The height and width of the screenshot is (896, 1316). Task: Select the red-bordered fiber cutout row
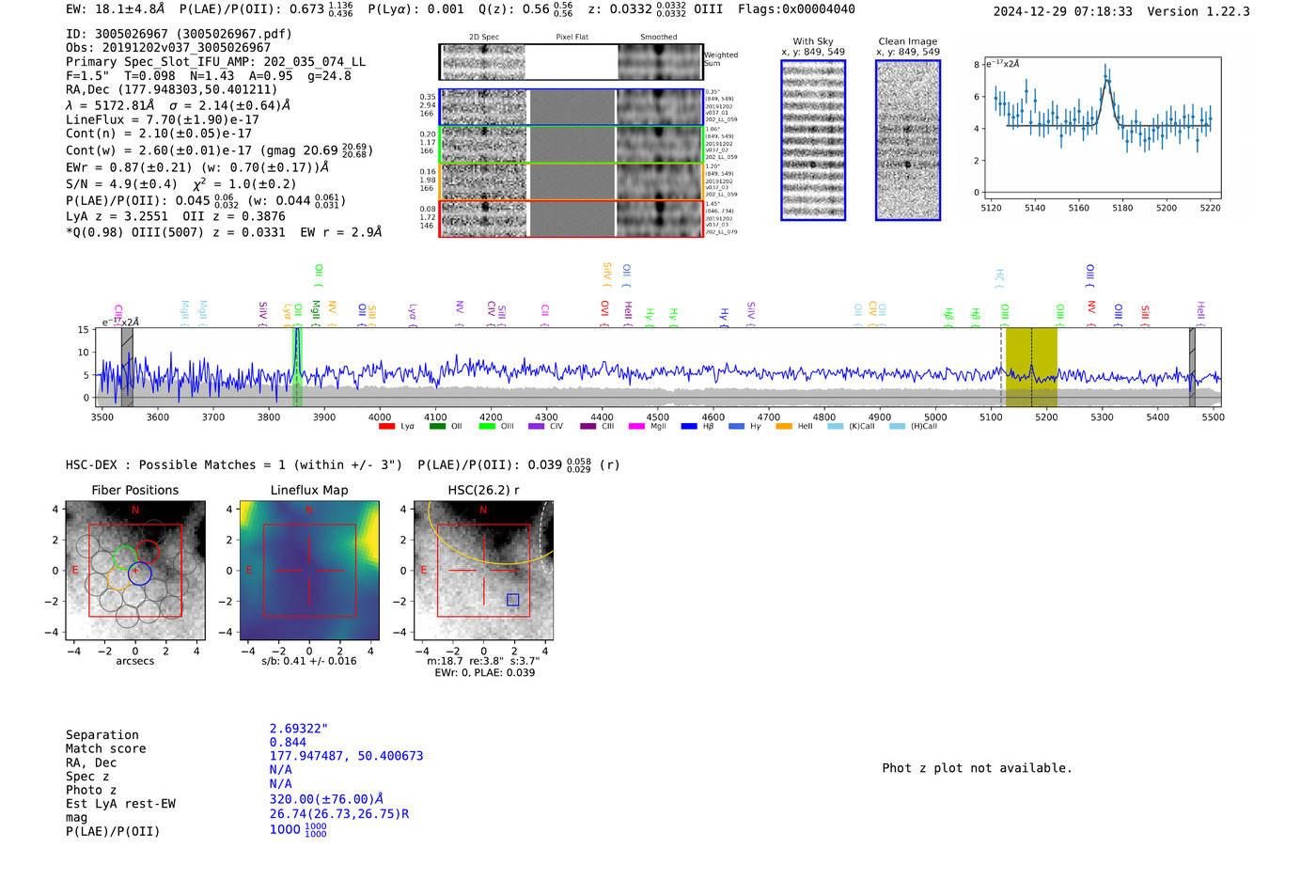pos(571,218)
